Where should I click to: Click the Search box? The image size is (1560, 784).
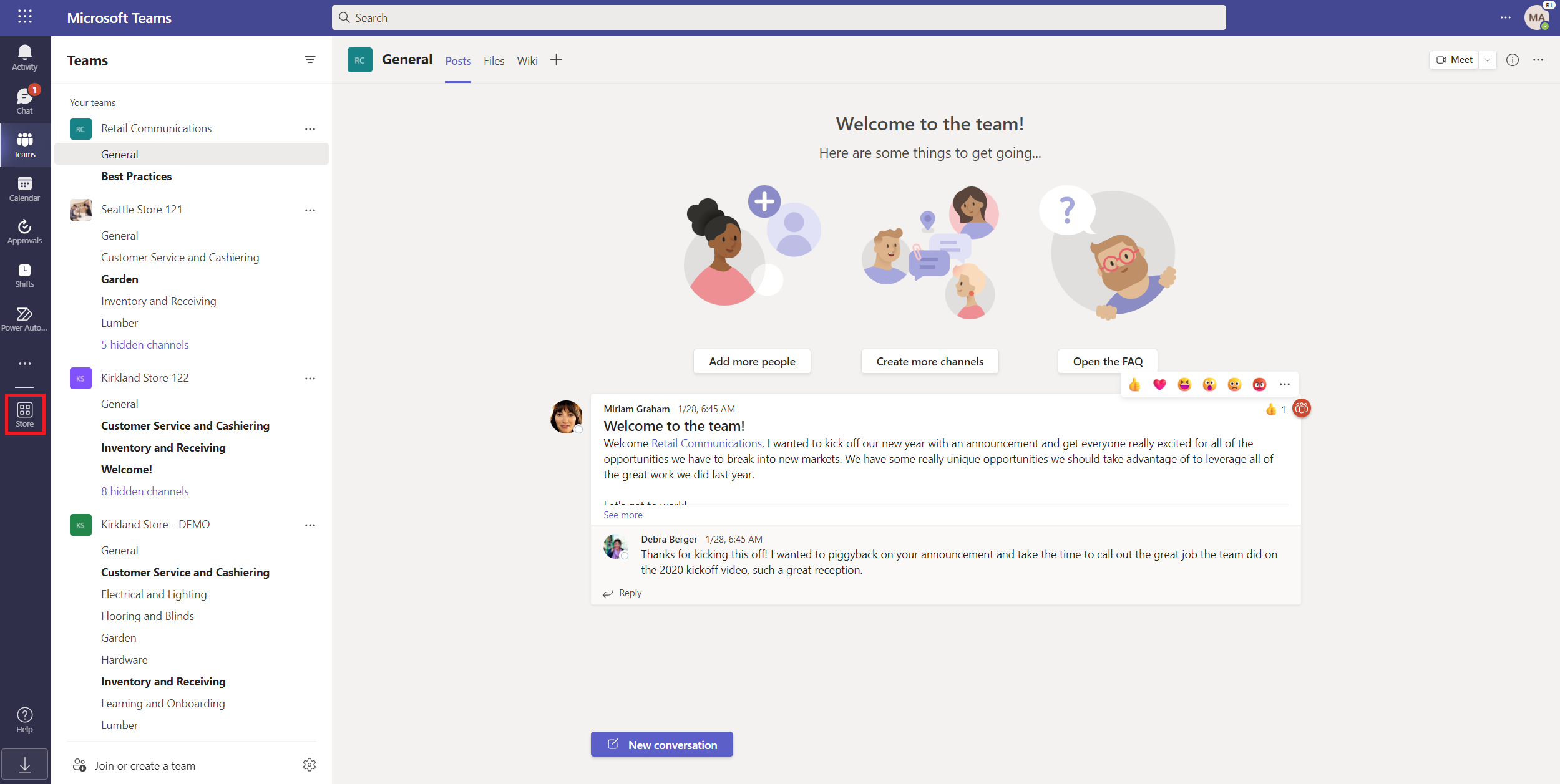click(x=779, y=17)
